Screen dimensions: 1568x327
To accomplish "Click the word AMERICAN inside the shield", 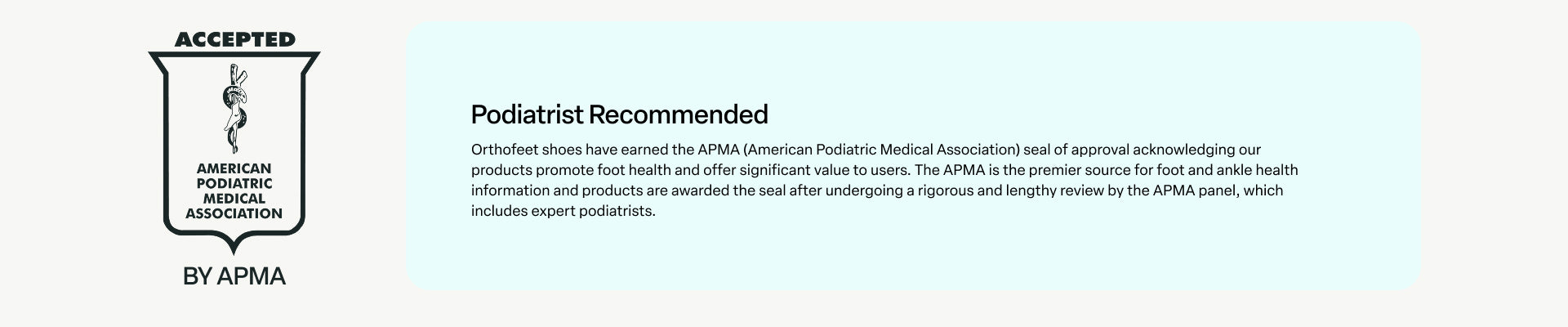I will [x=234, y=168].
